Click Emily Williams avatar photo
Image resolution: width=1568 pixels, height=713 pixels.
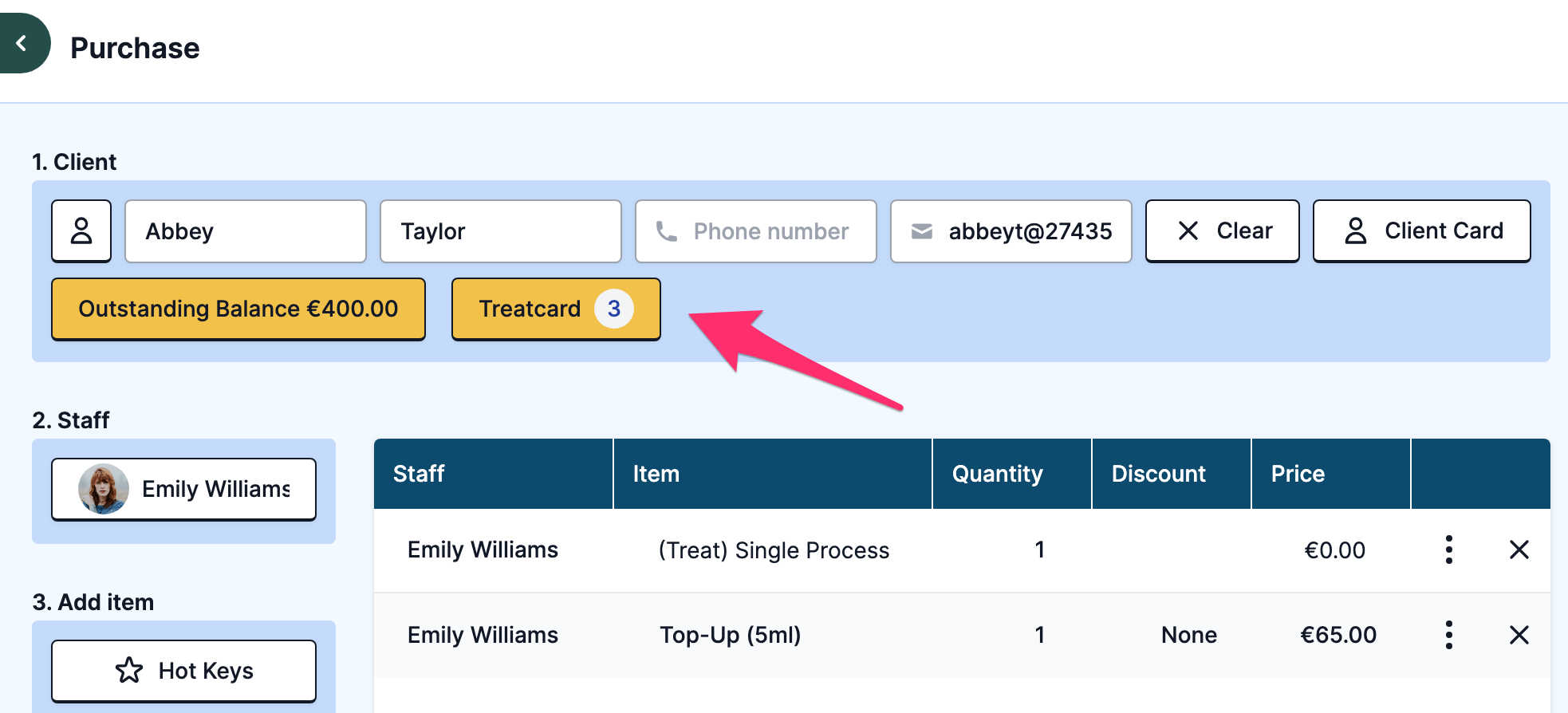click(104, 489)
